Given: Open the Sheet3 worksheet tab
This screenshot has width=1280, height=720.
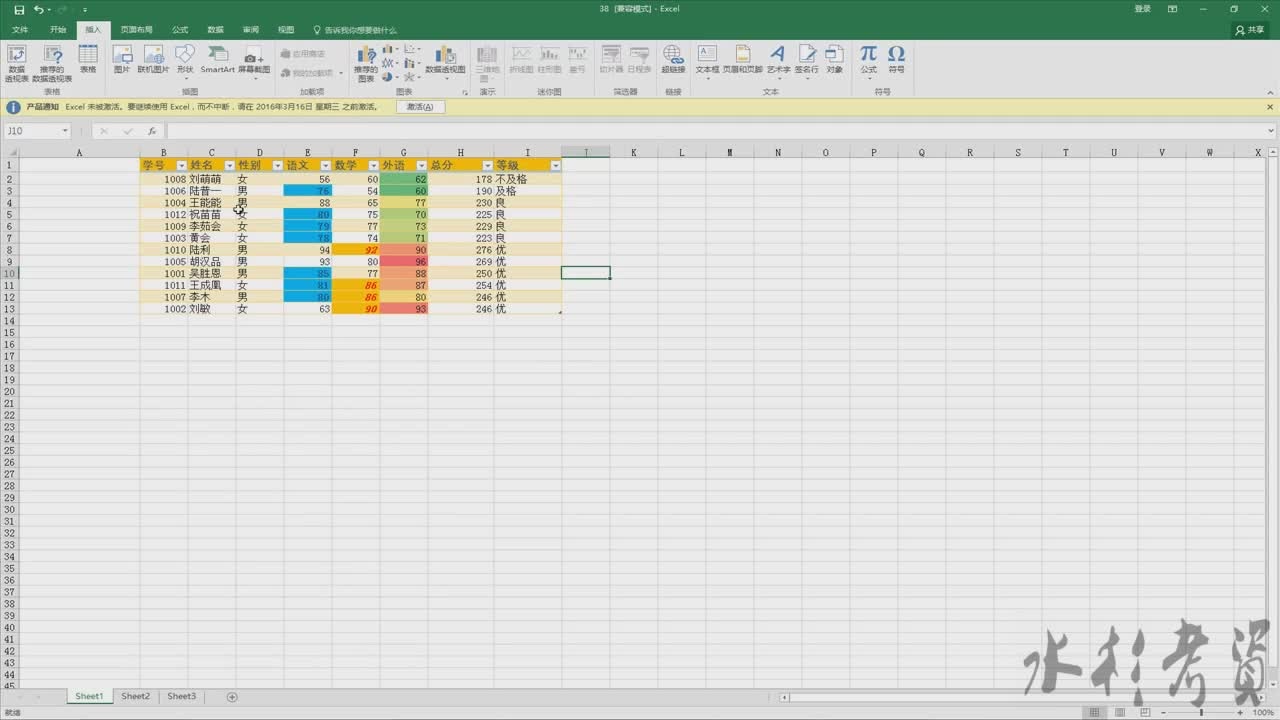Looking at the screenshot, I should [x=181, y=696].
